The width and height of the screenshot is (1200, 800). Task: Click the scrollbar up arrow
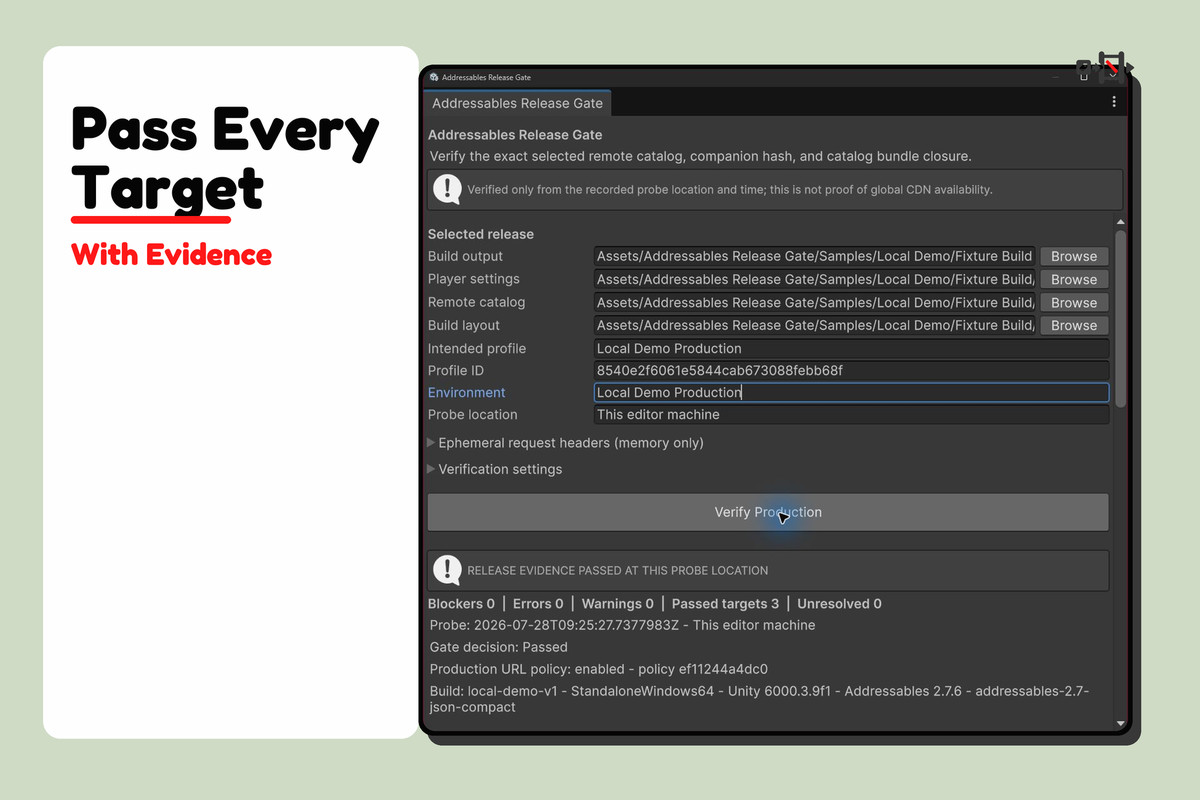point(1120,222)
